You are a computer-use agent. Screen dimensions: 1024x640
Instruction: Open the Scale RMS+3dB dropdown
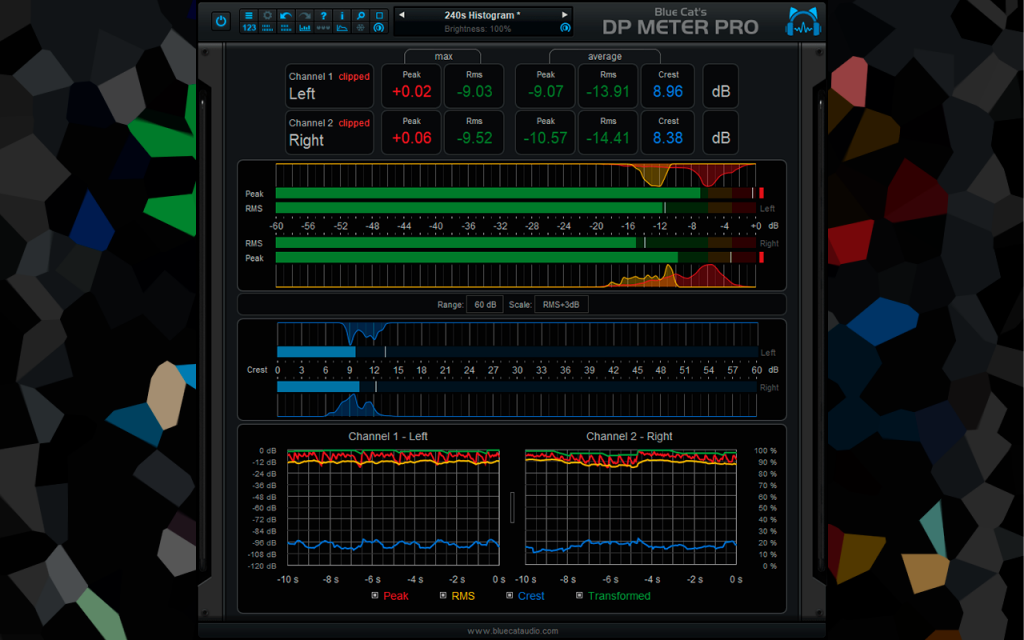(x=561, y=304)
